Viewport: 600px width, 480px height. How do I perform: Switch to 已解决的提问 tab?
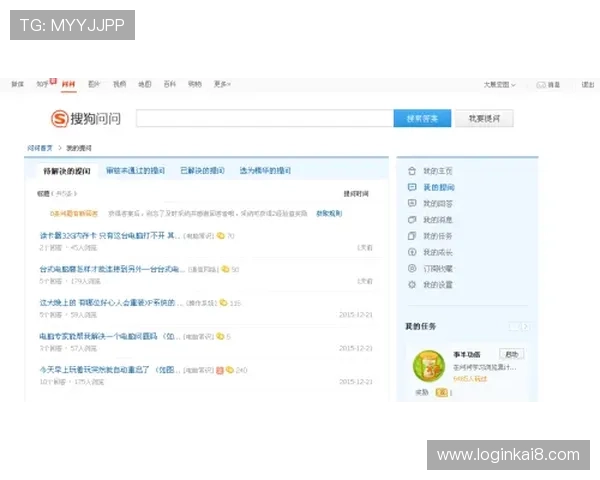(202, 170)
